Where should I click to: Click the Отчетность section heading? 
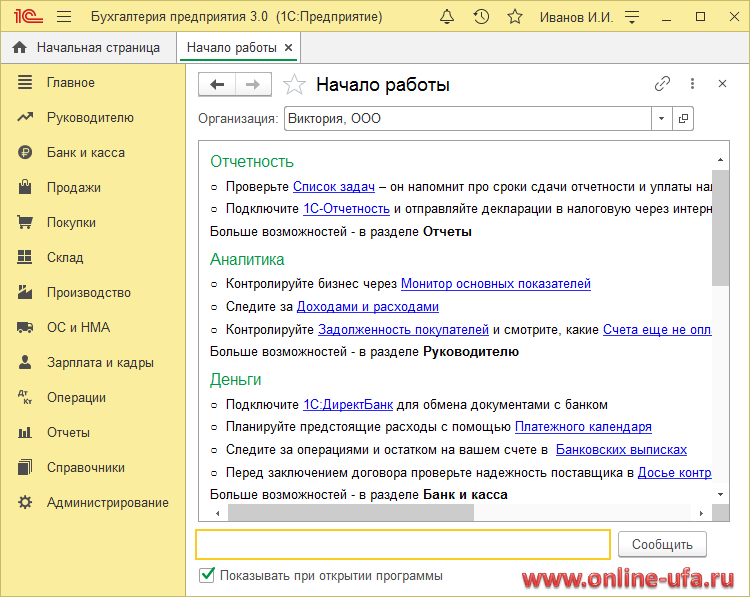pyautogui.click(x=252, y=162)
